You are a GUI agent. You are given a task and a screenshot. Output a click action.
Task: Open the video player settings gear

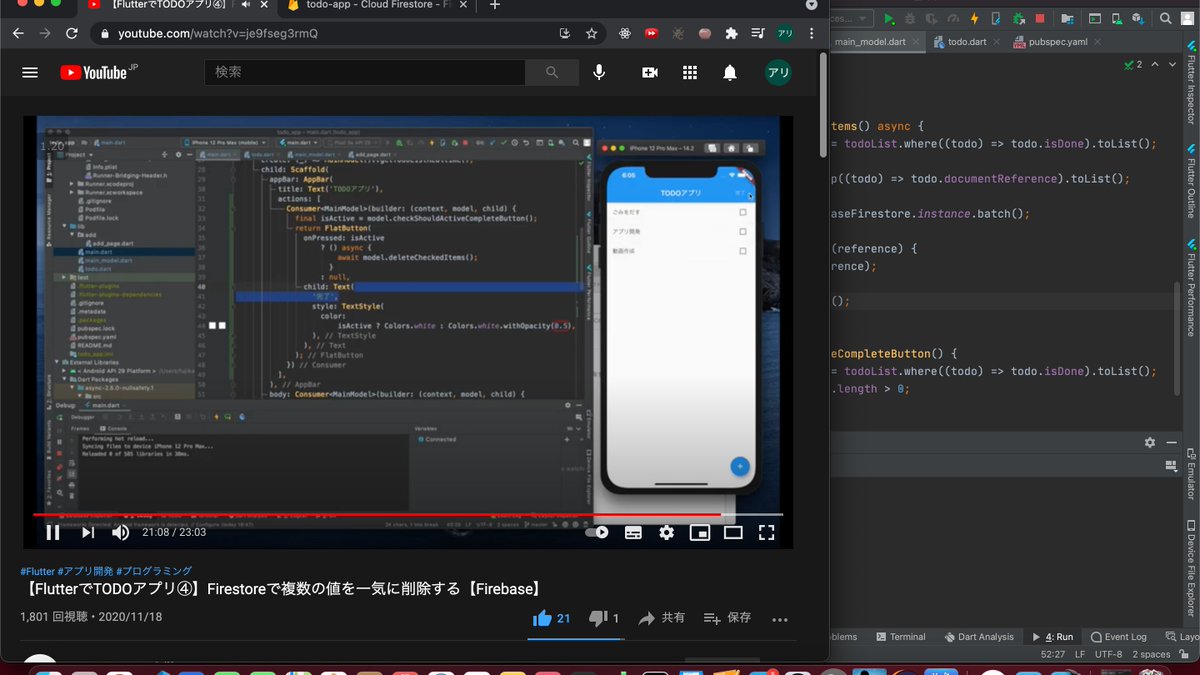click(666, 533)
